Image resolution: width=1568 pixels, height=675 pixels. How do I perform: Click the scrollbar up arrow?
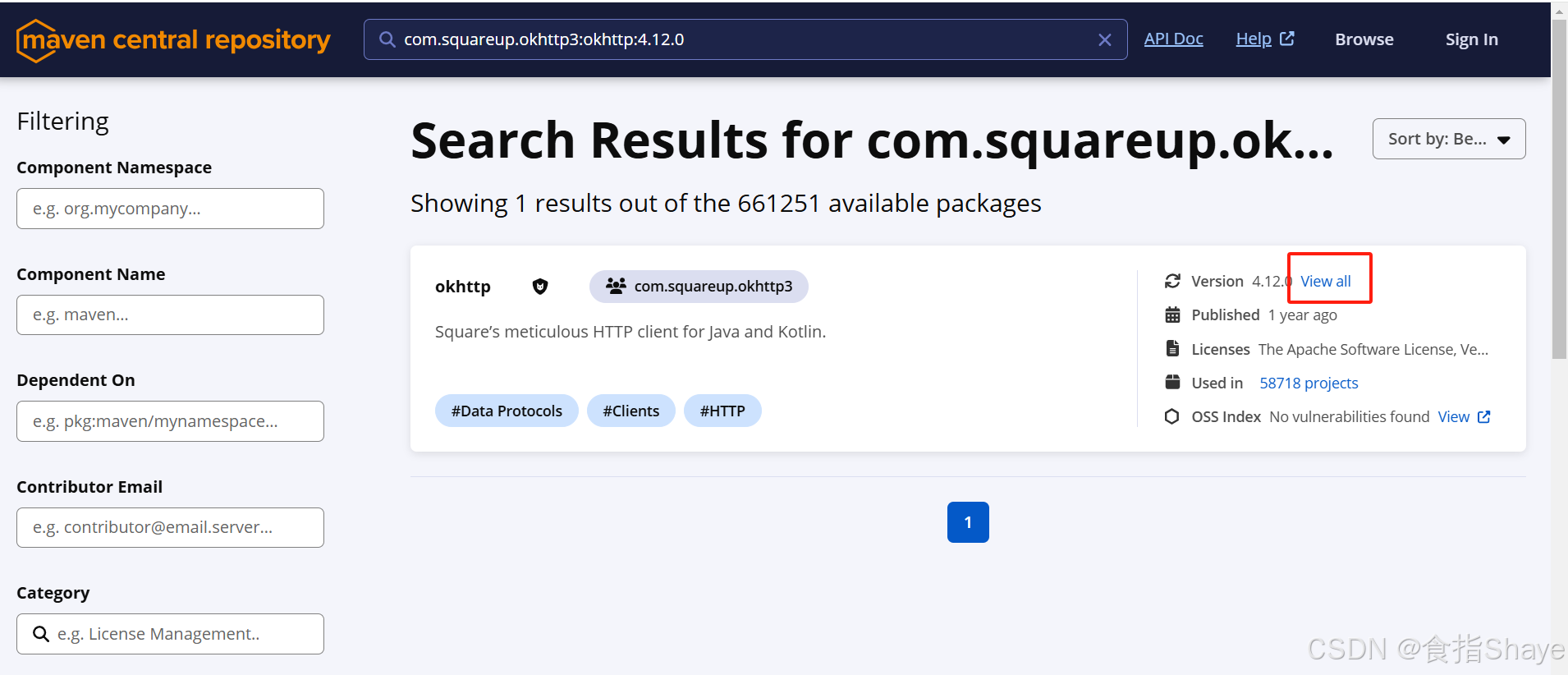click(x=1560, y=11)
